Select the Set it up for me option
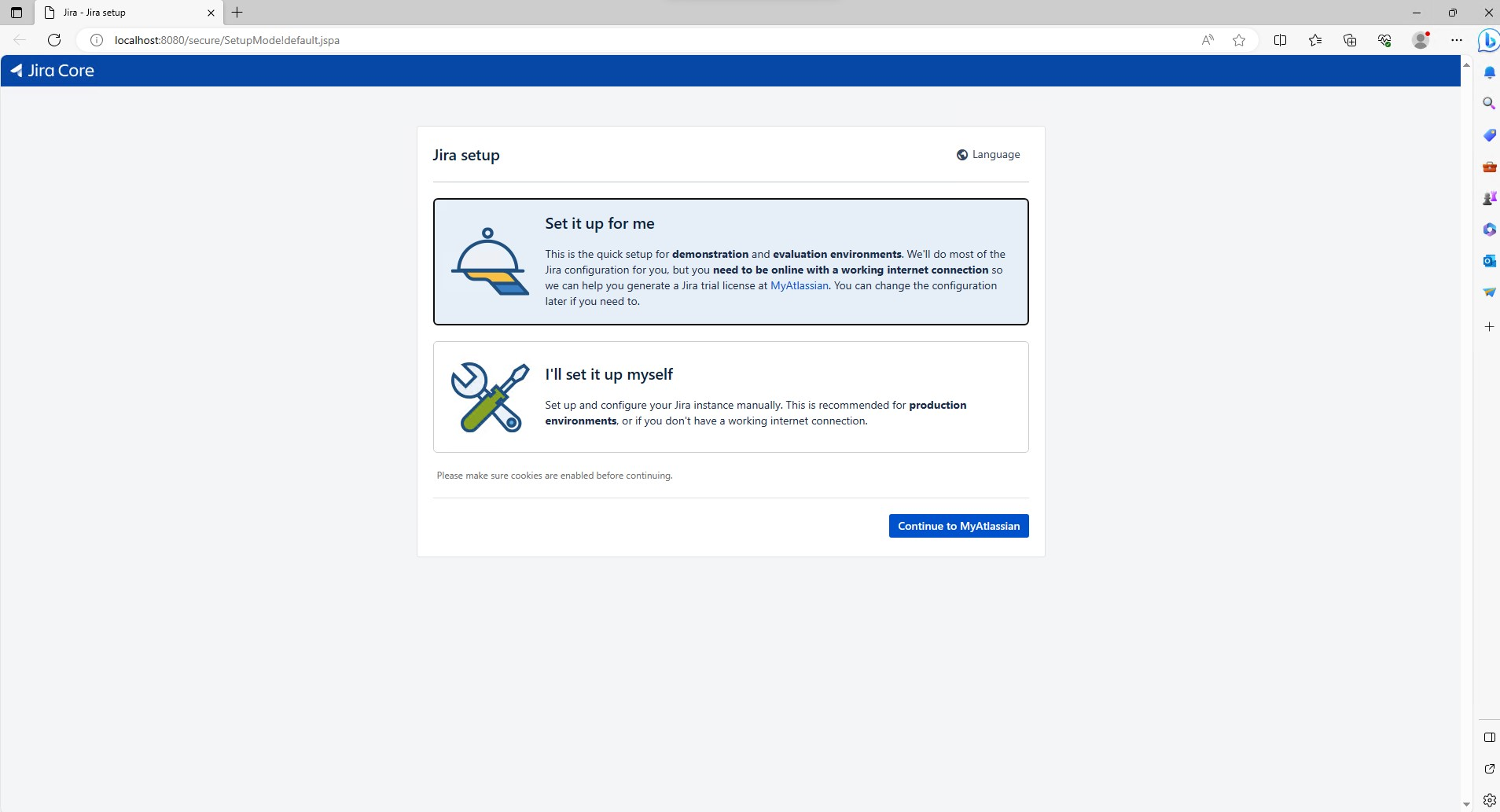The image size is (1500, 812). (730, 261)
